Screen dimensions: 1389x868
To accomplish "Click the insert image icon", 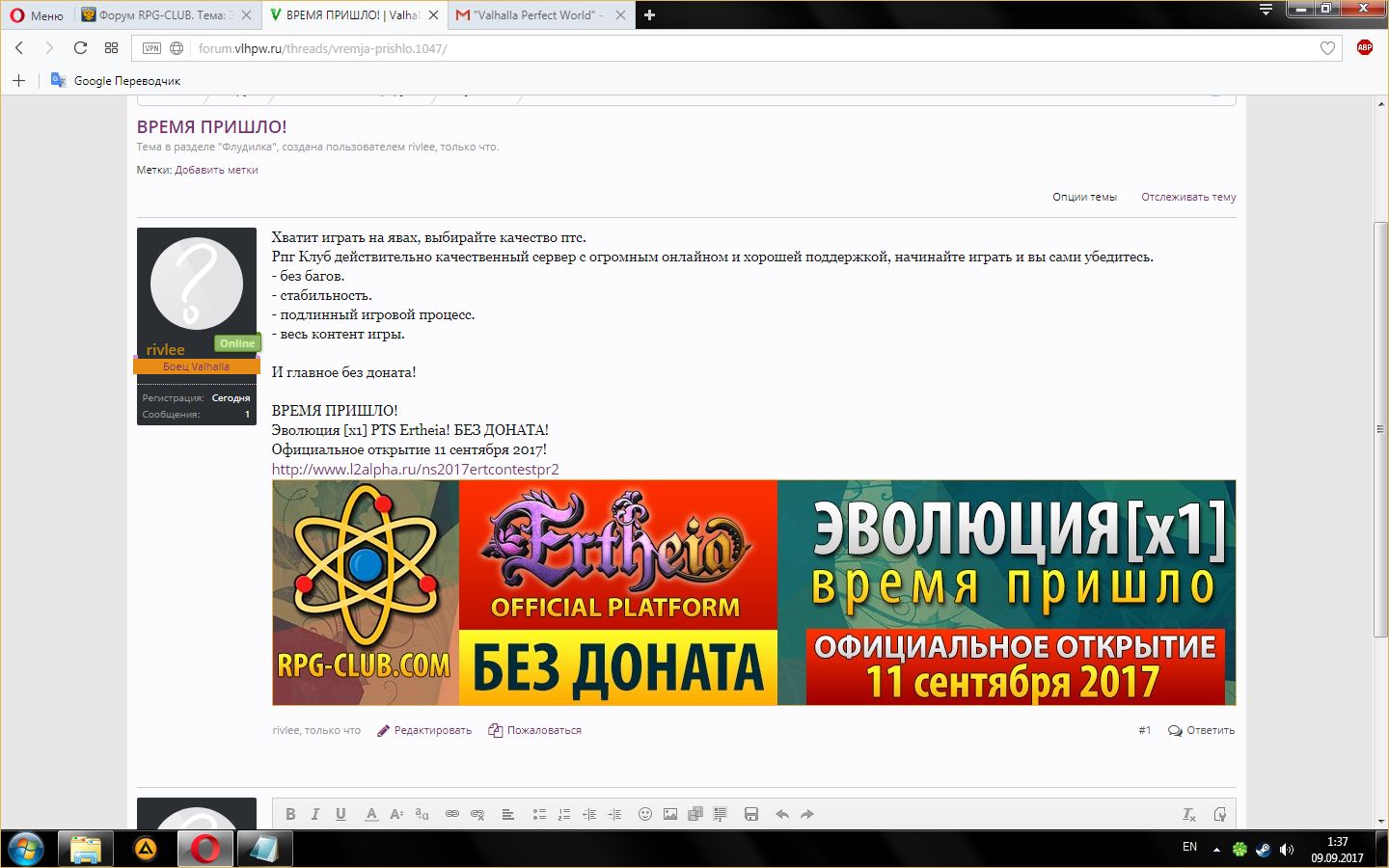I will [670, 814].
